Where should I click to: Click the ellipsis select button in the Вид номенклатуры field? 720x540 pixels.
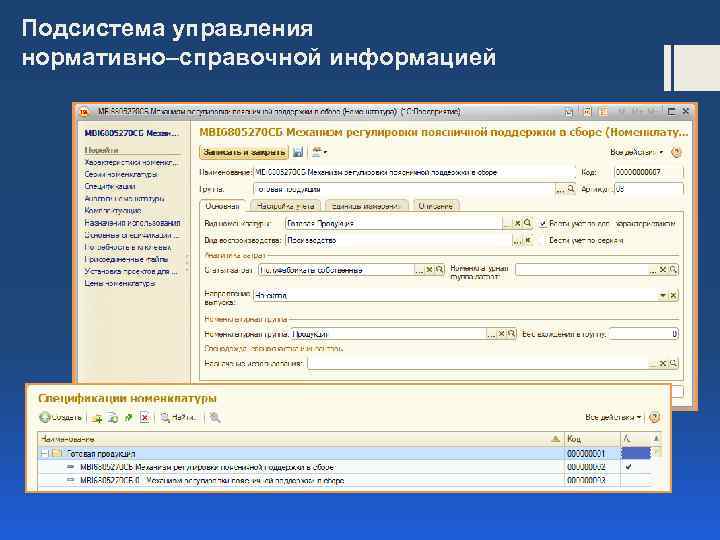pyautogui.click(x=507, y=223)
